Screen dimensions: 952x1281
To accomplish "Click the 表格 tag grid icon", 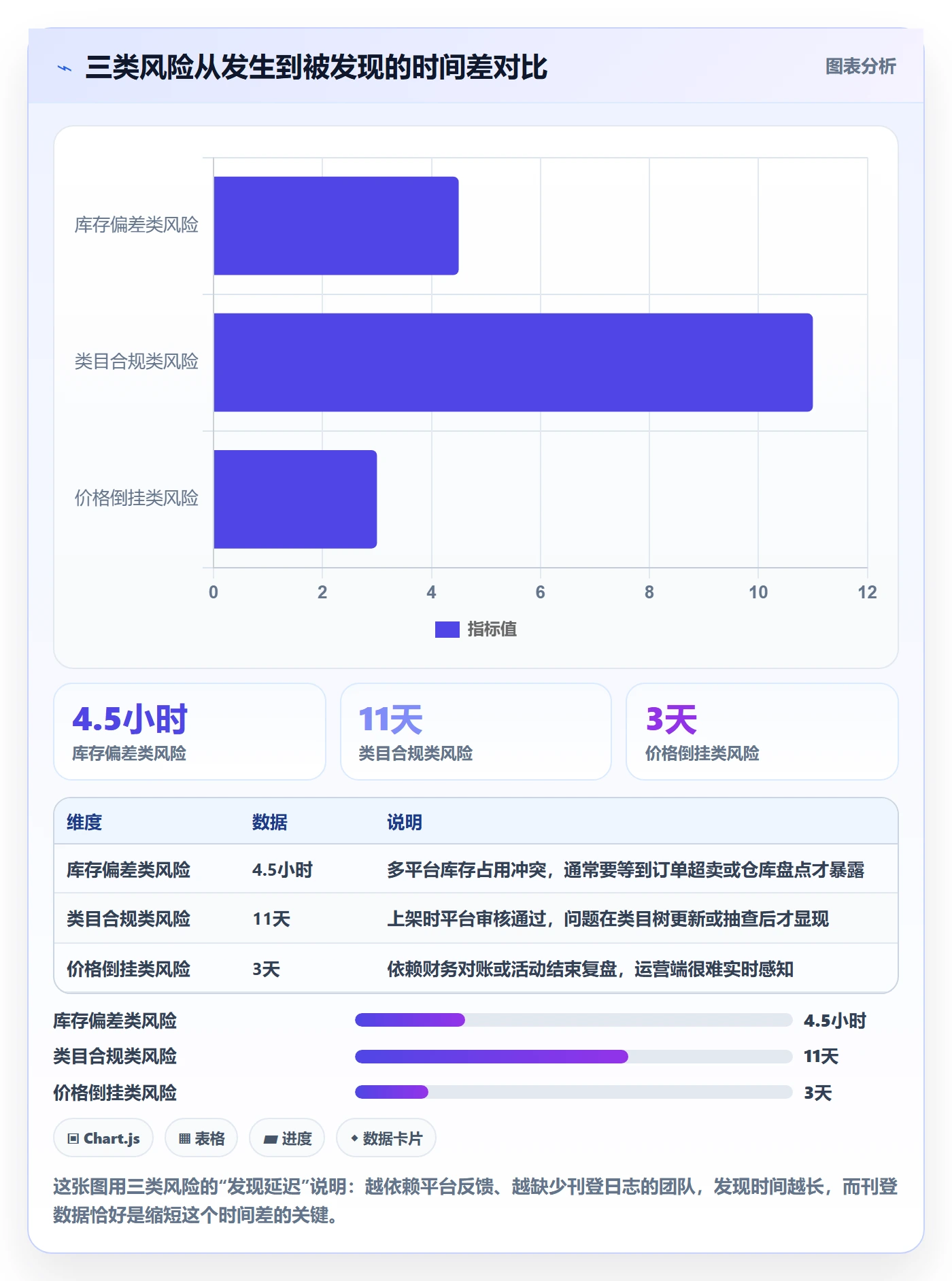I will [x=184, y=1139].
